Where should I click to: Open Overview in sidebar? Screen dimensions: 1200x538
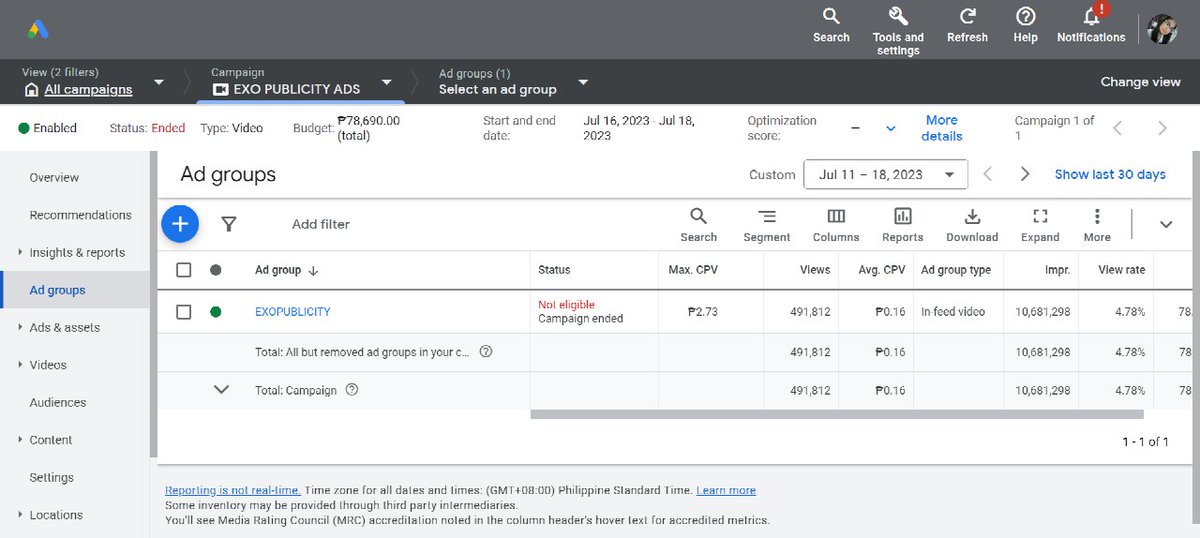pos(54,178)
